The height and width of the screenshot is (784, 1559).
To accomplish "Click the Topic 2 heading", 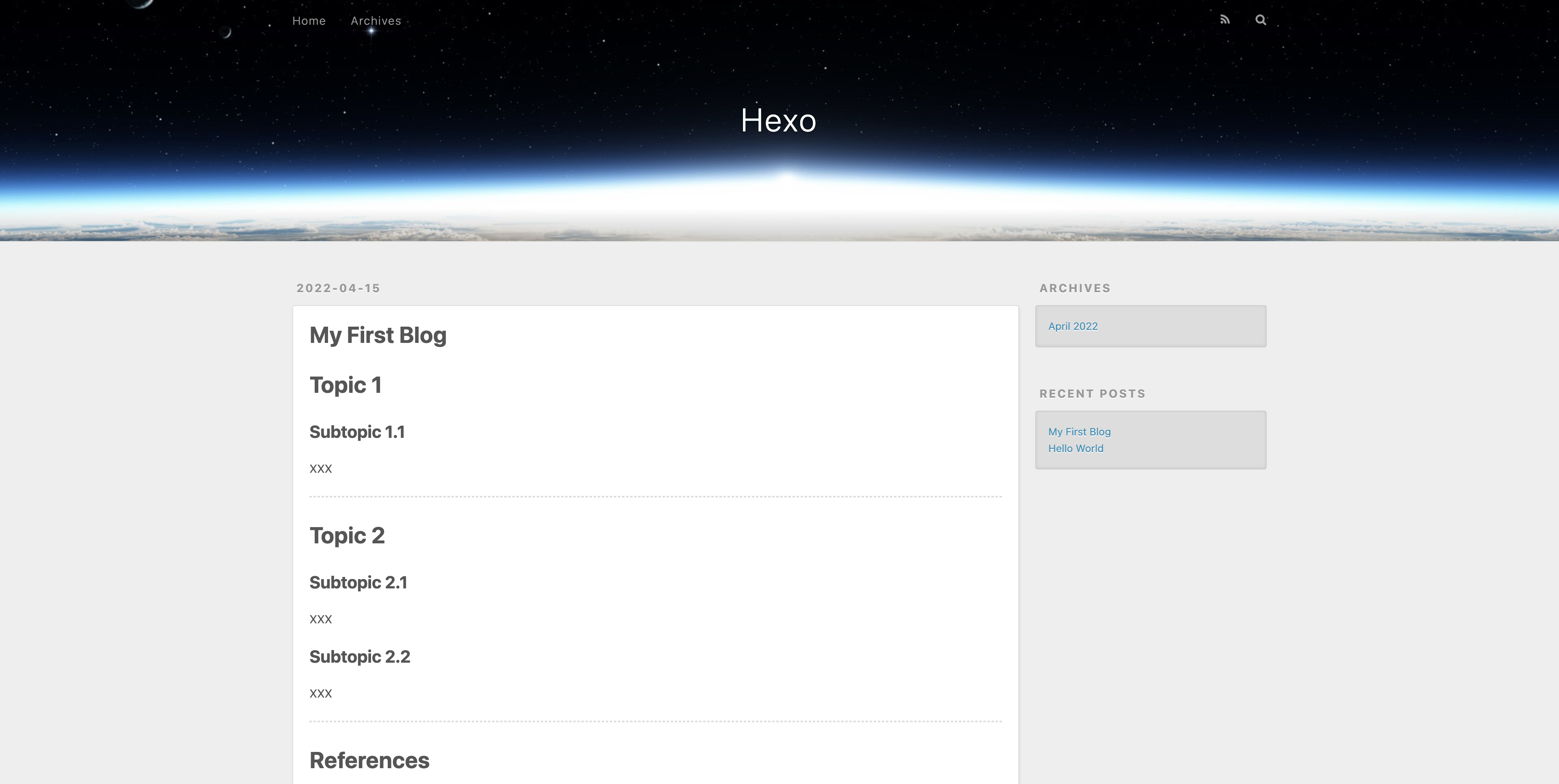I will click(348, 536).
